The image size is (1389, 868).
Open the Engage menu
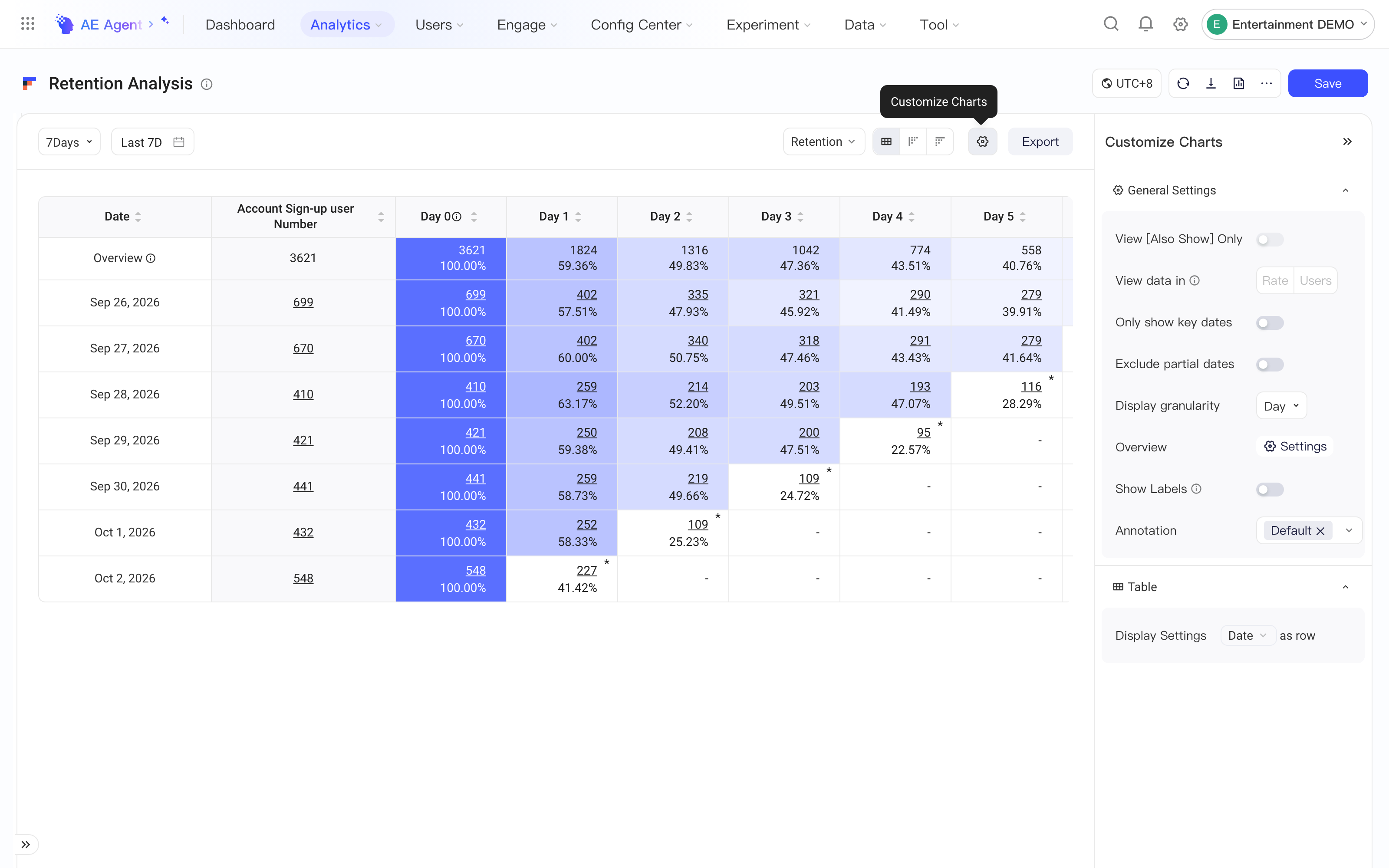point(527,25)
